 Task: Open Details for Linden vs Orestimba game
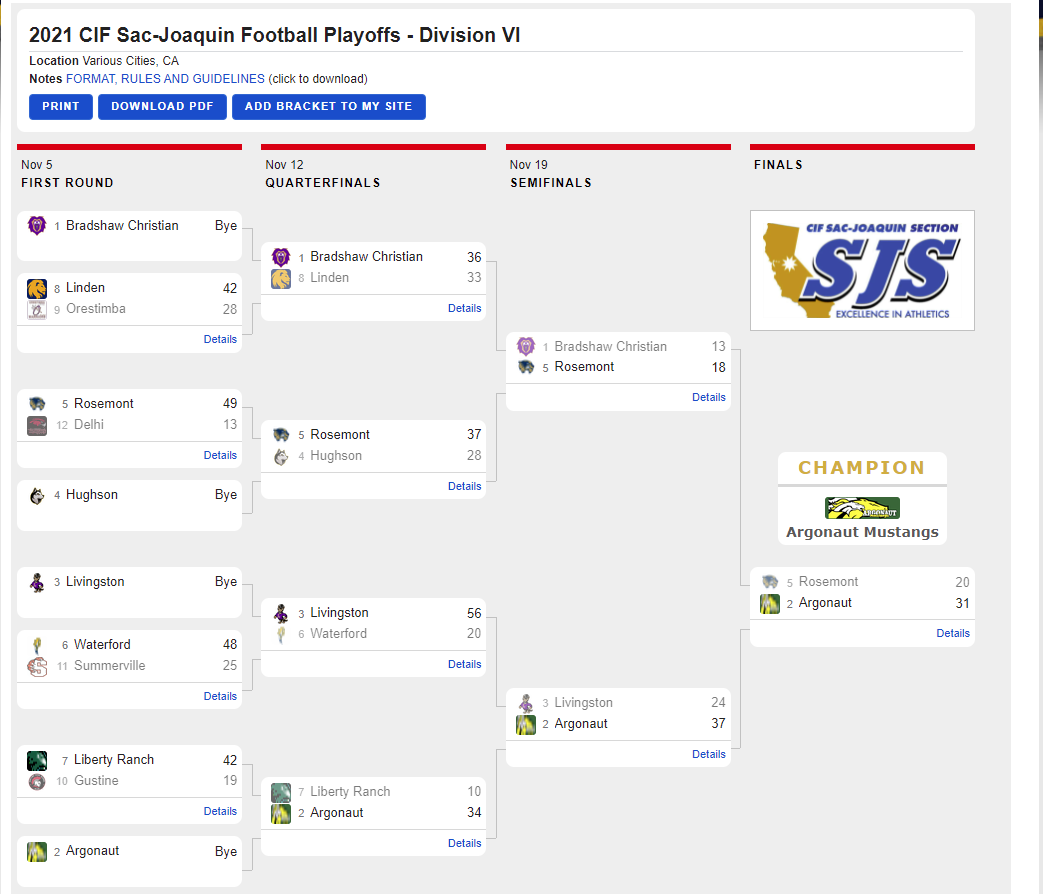[220, 339]
